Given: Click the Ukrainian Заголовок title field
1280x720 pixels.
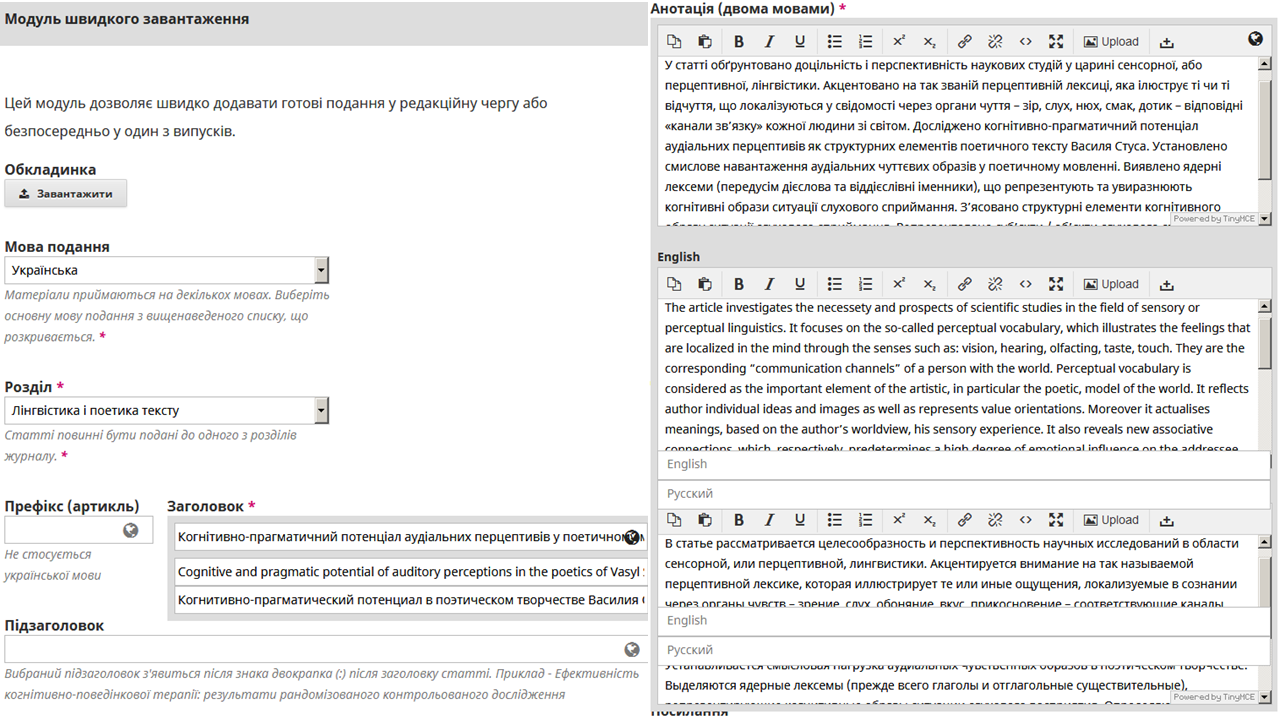Looking at the screenshot, I should [400, 537].
